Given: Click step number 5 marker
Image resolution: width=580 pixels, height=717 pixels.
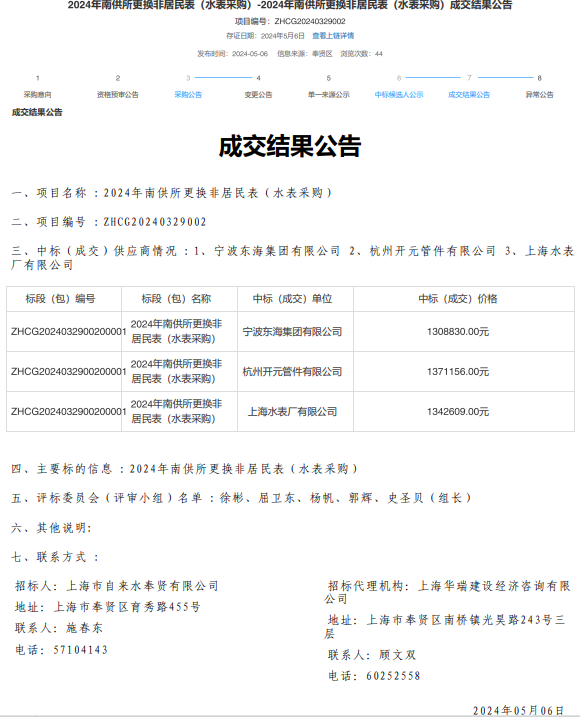Looking at the screenshot, I should point(328,78).
